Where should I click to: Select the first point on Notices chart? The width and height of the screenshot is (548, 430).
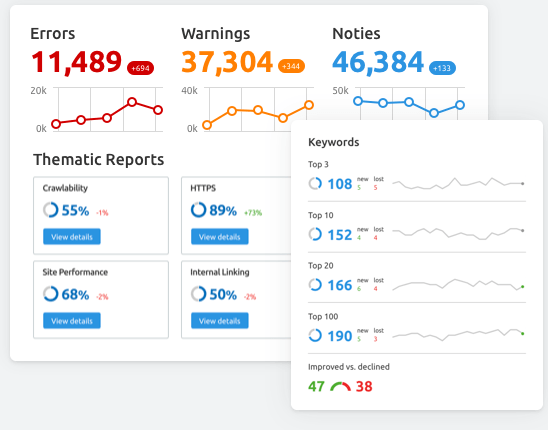(x=358, y=101)
